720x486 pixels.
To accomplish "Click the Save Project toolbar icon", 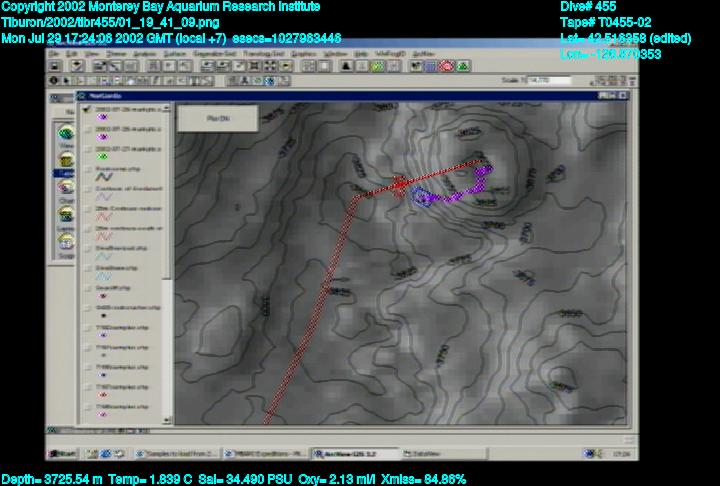I will click(x=54, y=66).
